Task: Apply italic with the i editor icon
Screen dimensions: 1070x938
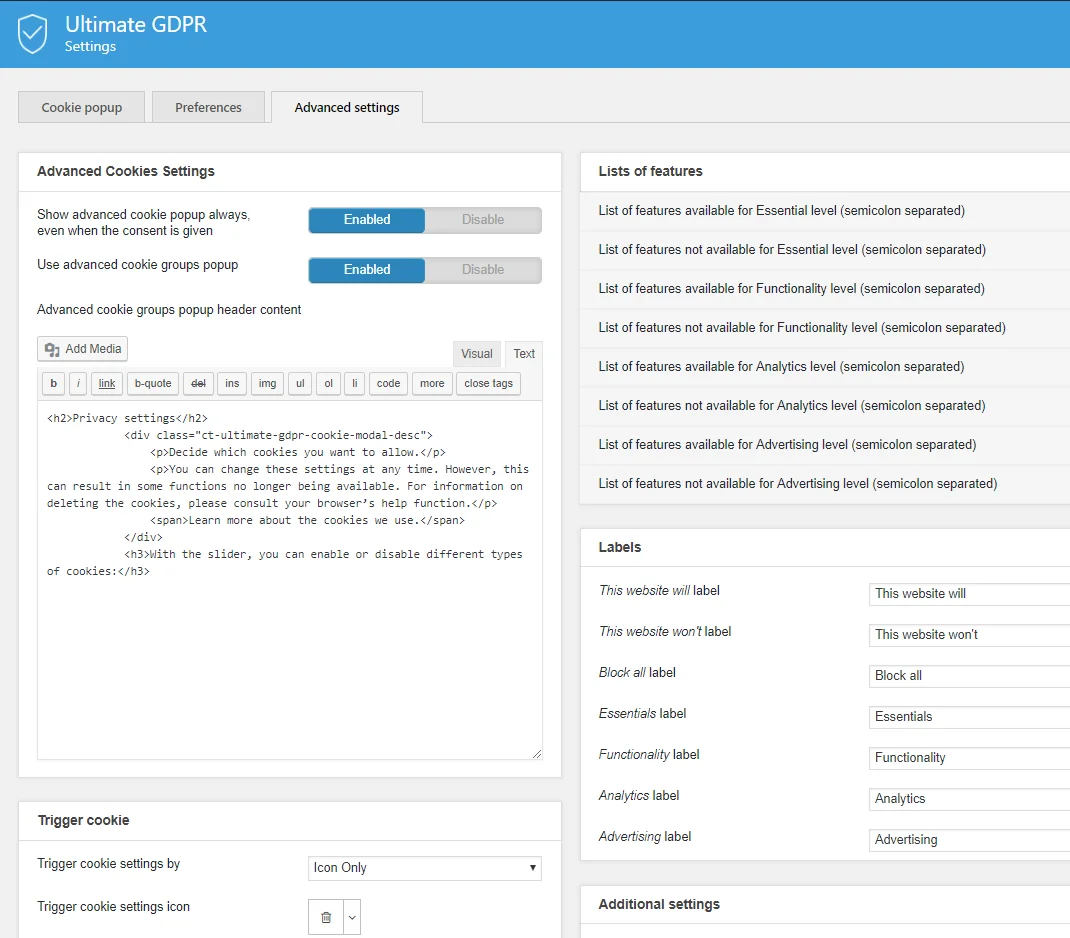Action: tap(77, 383)
